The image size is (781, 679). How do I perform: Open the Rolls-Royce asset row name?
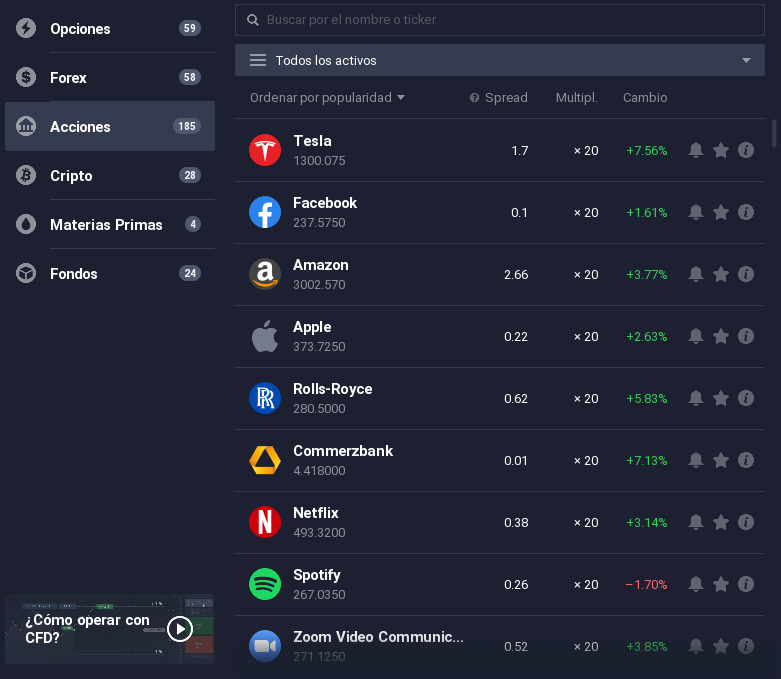point(333,389)
